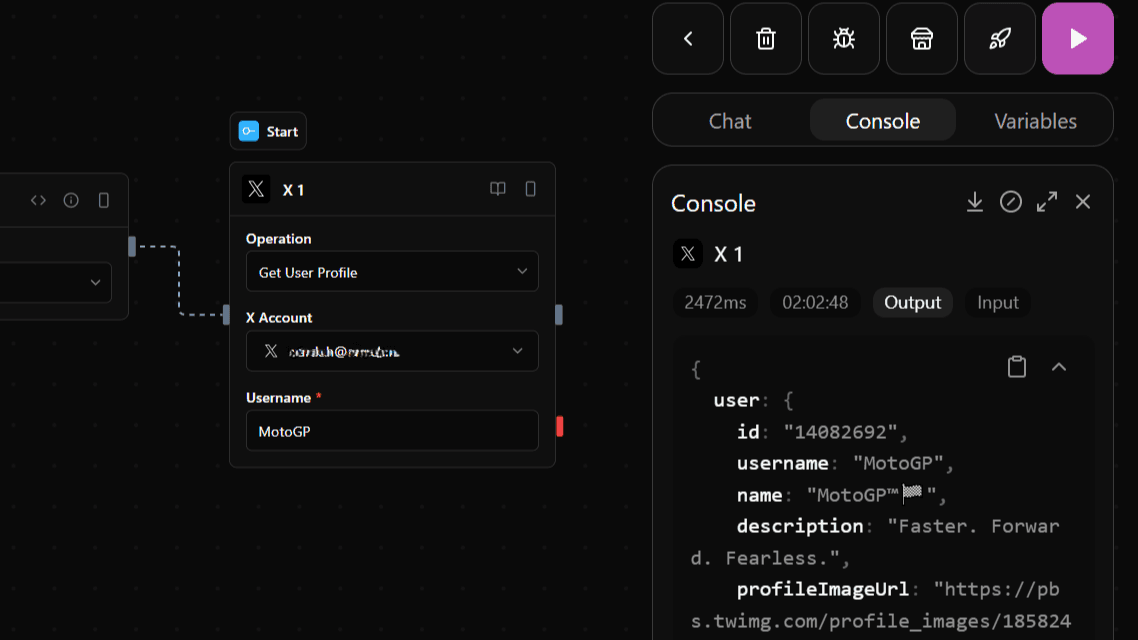Expand console to full screen

1047,202
